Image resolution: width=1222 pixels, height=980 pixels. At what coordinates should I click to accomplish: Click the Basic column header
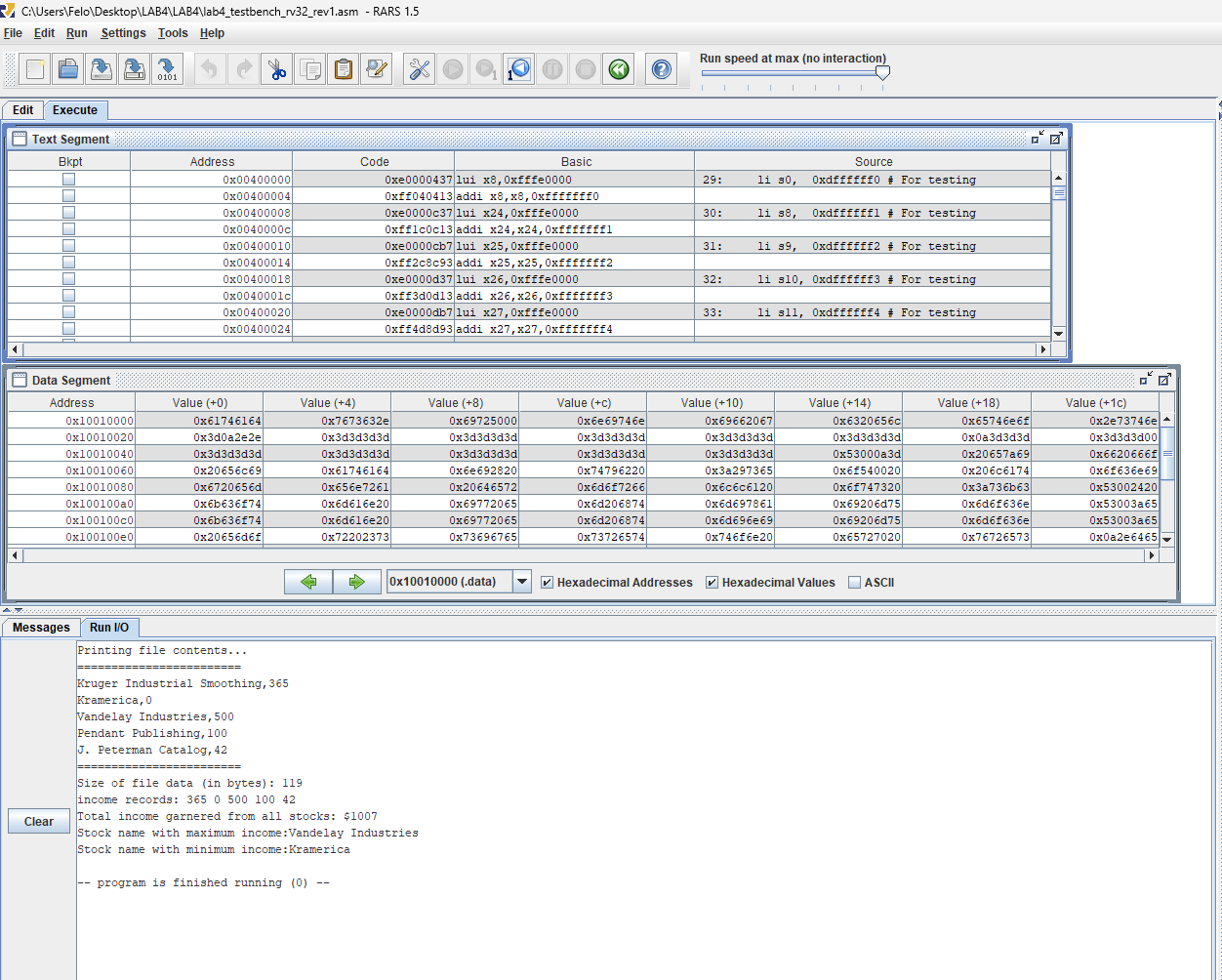tap(576, 162)
